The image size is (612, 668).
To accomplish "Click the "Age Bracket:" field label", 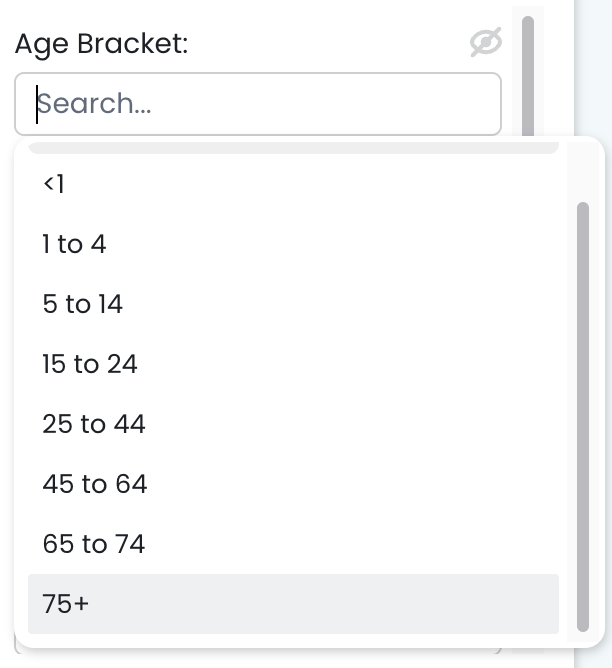I will [x=102, y=44].
